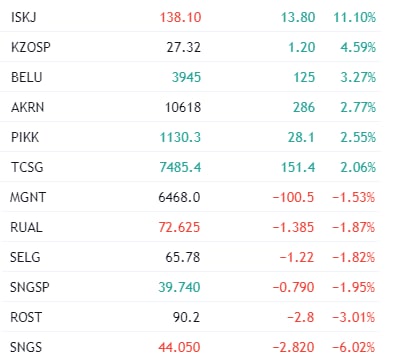
Task: Click the RUAL symbol name
Action: 26,227
